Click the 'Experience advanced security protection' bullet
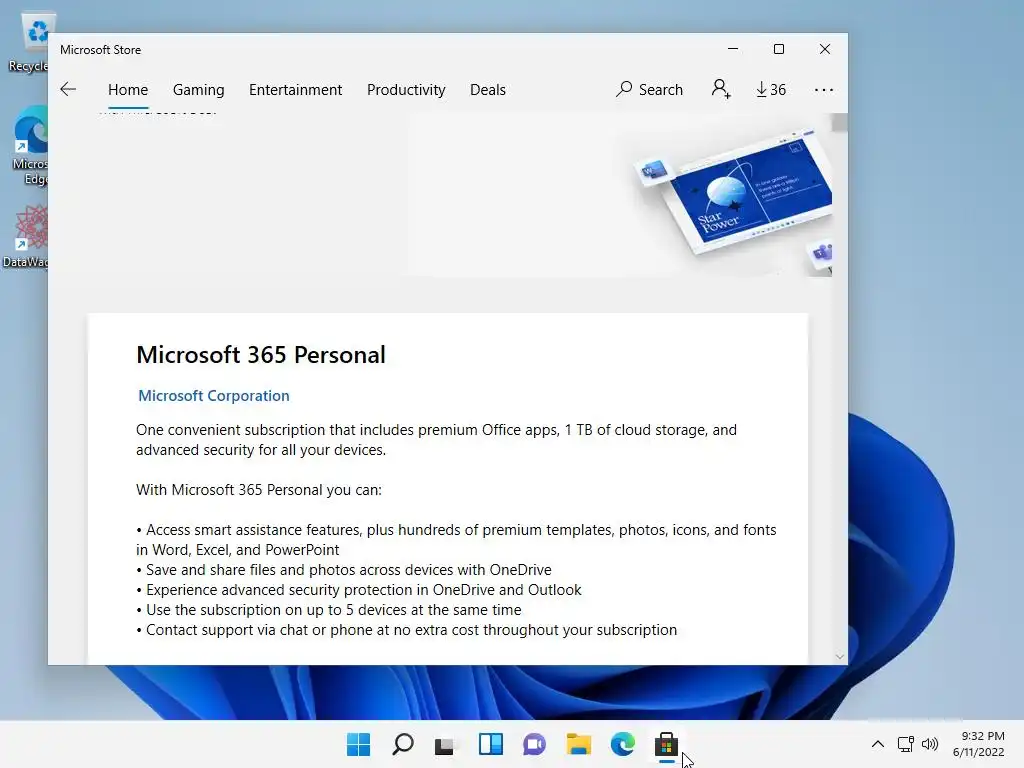 (359, 590)
